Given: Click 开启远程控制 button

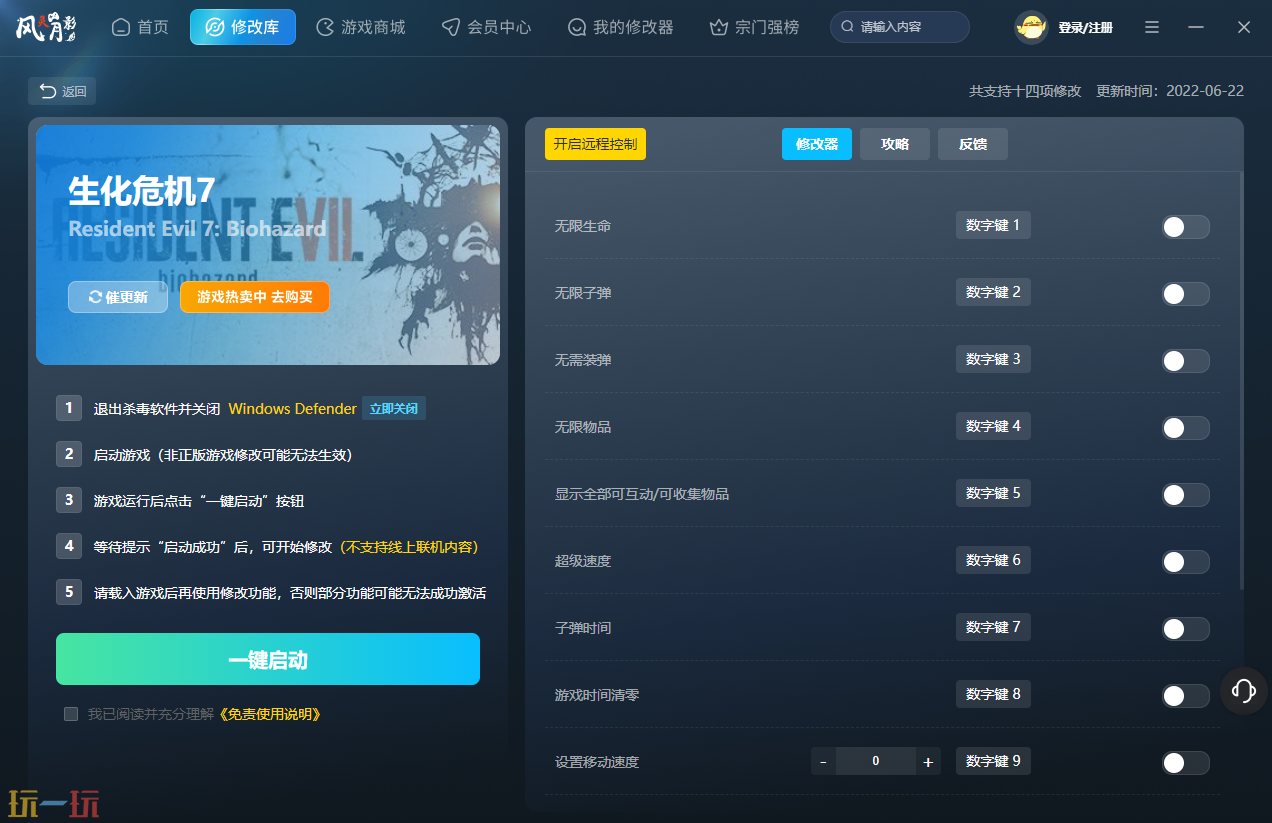Looking at the screenshot, I should click(595, 144).
